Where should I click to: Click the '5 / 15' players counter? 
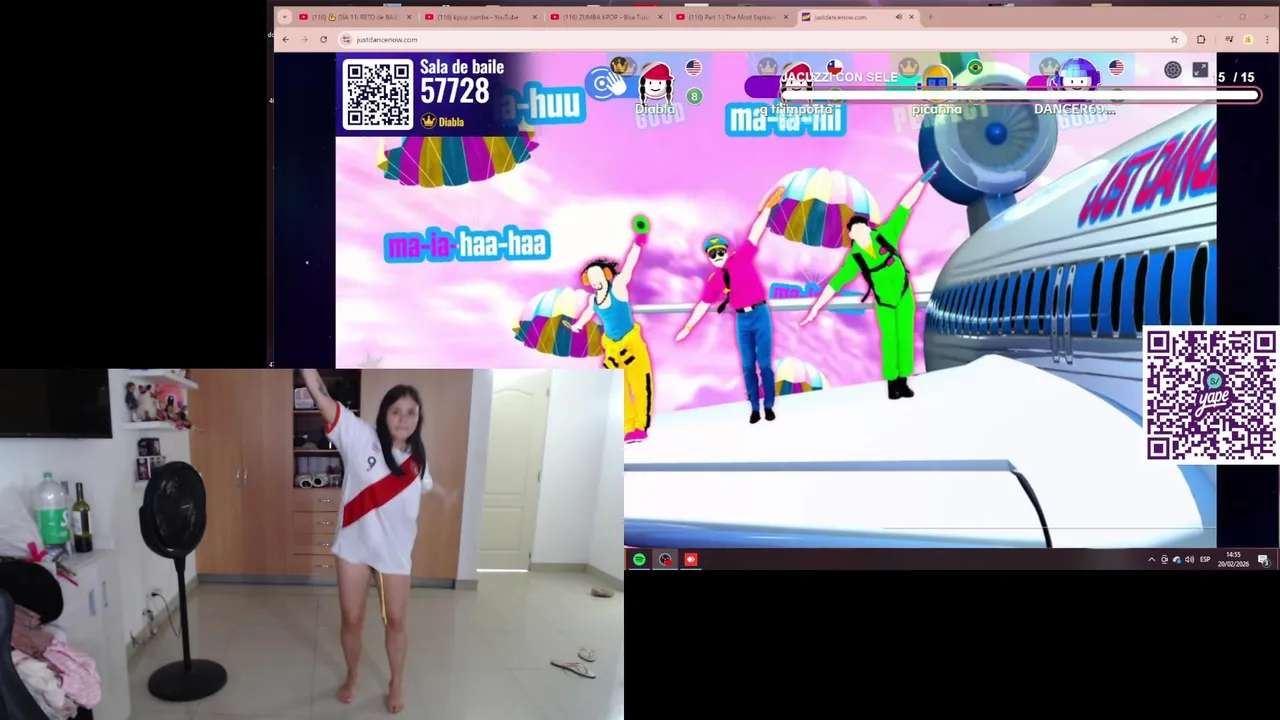(1236, 77)
